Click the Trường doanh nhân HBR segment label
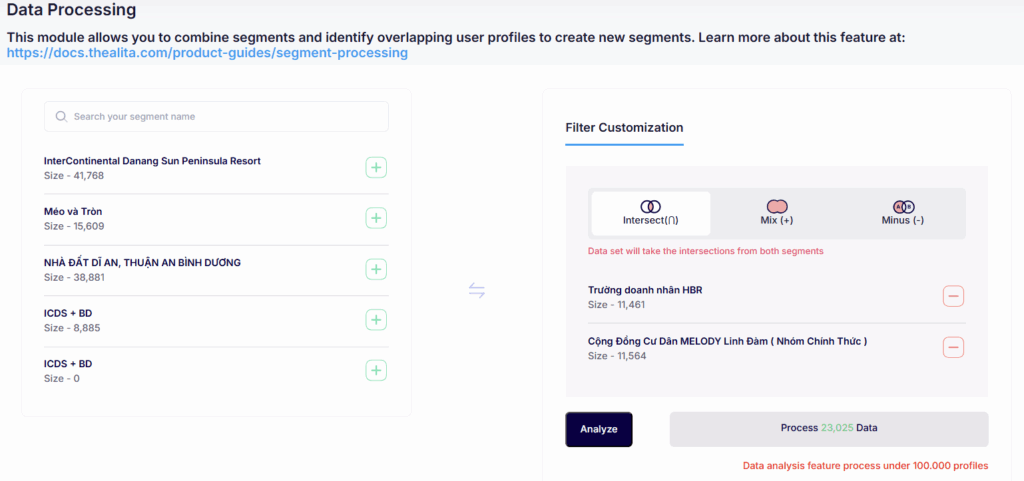Image resolution: width=1024 pixels, height=481 pixels. click(645, 290)
